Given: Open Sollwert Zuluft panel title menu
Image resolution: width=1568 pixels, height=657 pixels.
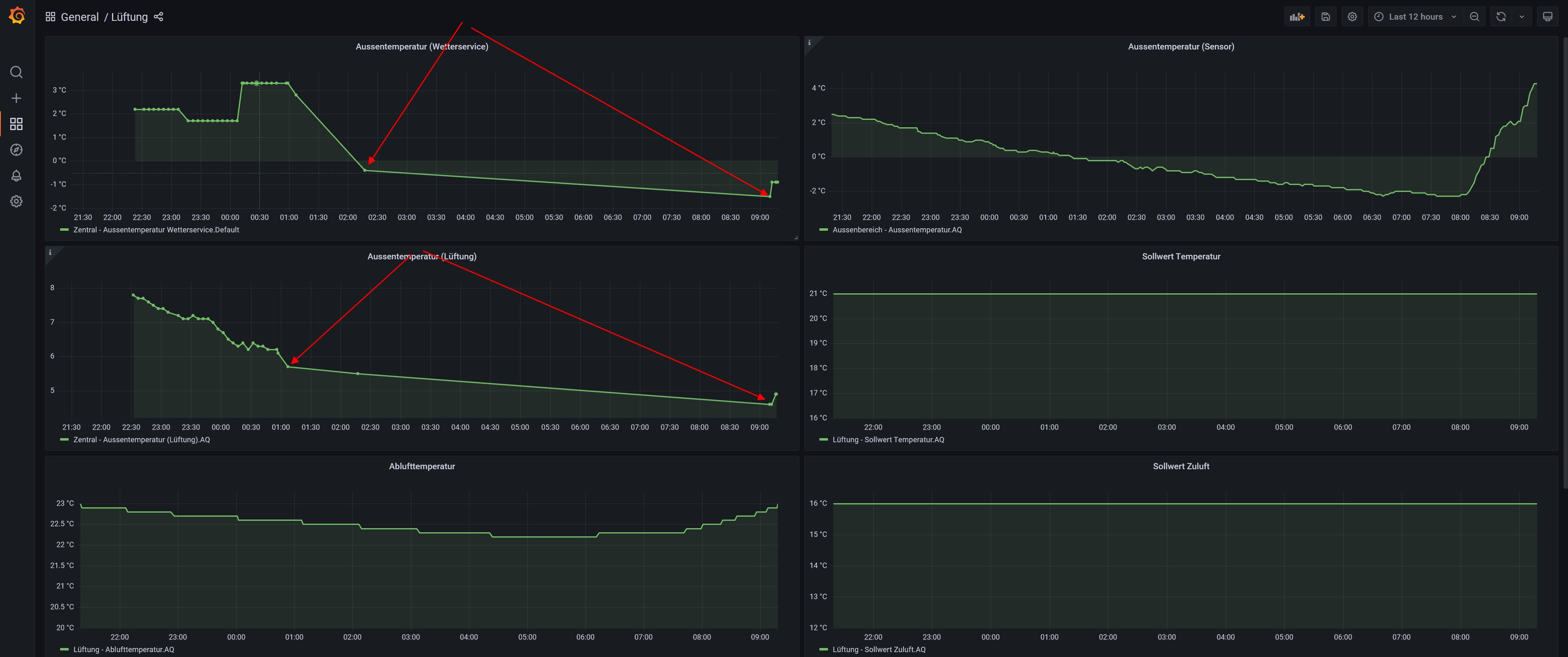Looking at the screenshot, I should (x=1181, y=466).
